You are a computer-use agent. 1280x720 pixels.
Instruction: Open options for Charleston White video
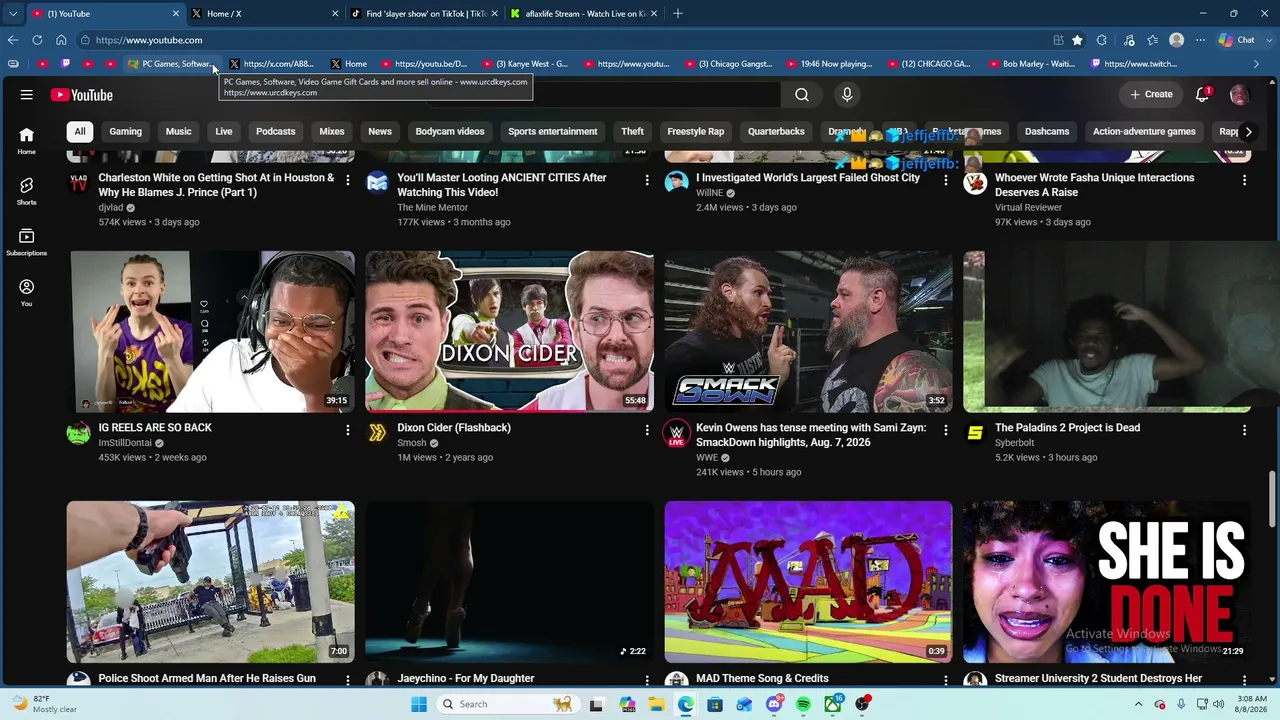(x=348, y=180)
